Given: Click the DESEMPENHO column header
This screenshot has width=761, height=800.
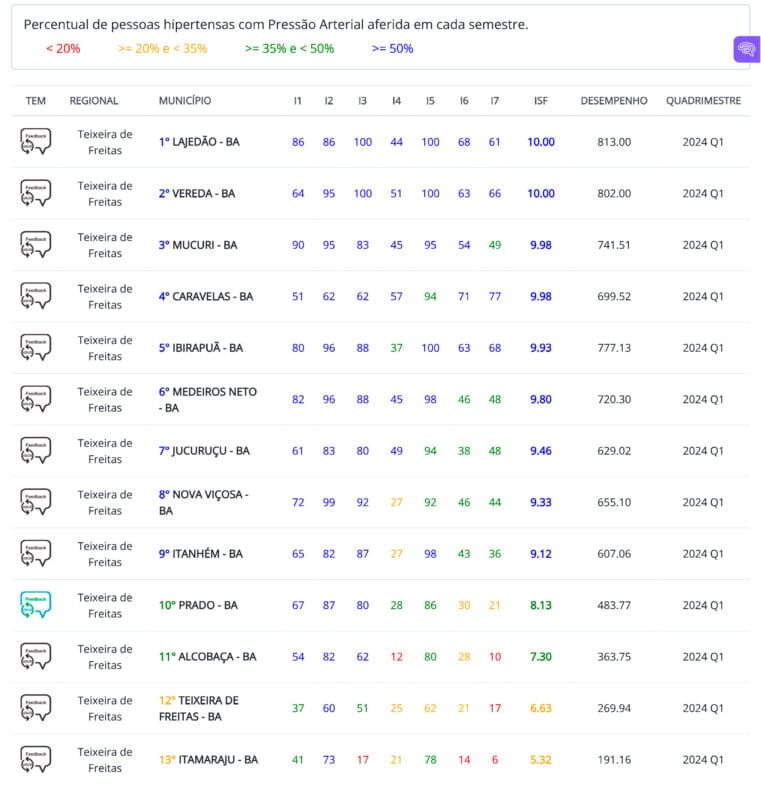Looking at the screenshot, I should 613,101.
